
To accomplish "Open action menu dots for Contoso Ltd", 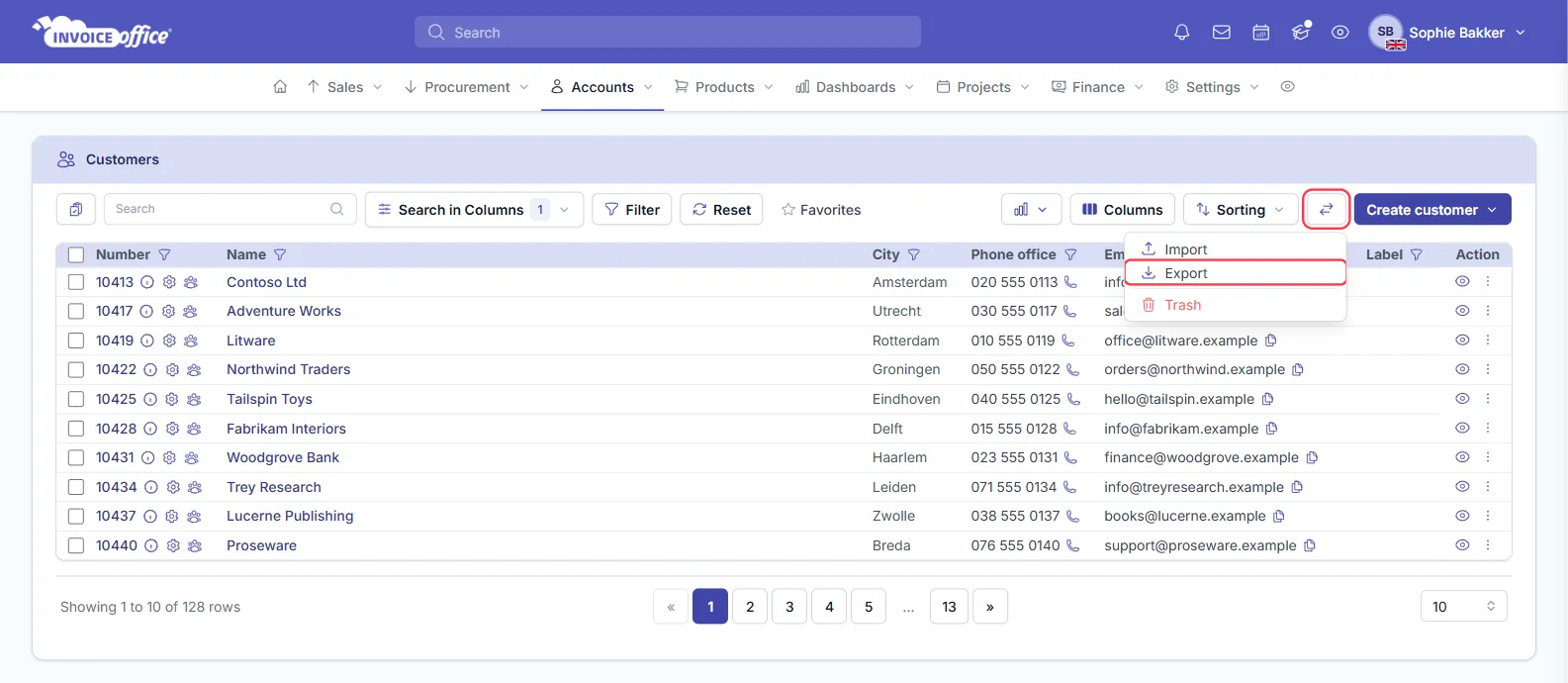I will 1488,282.
